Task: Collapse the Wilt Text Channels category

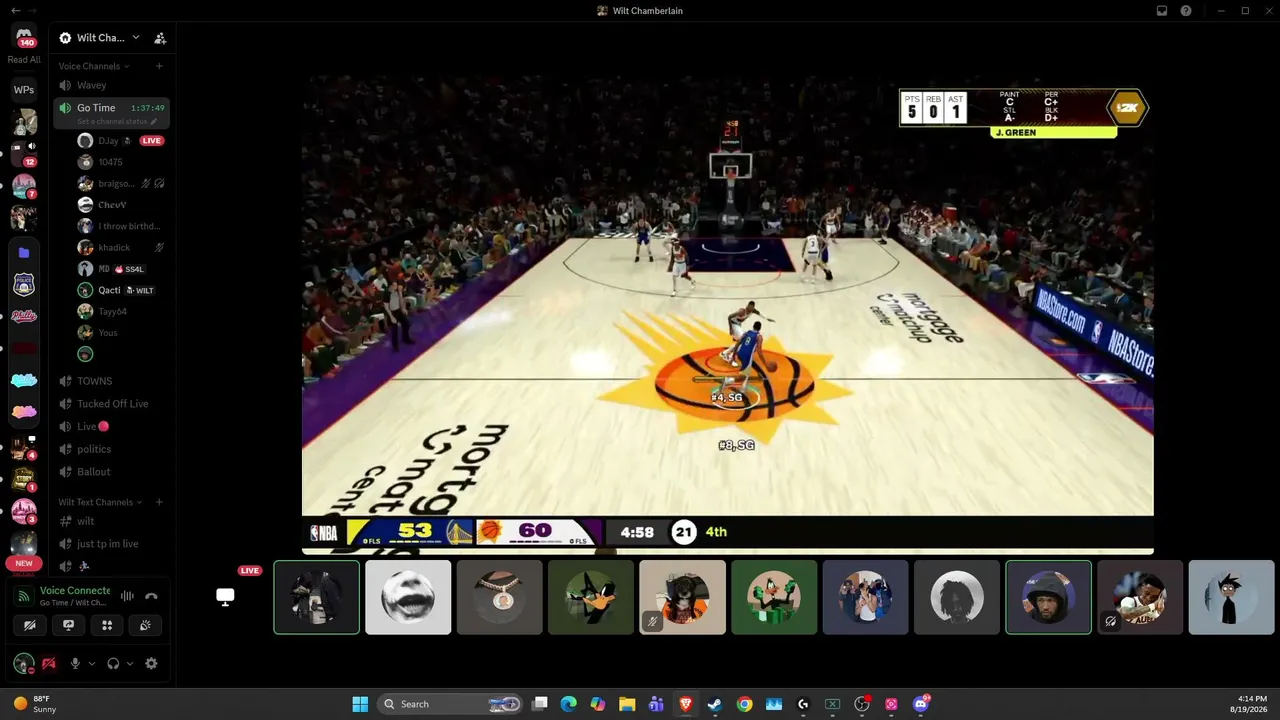Action: [x=100, y=502]
